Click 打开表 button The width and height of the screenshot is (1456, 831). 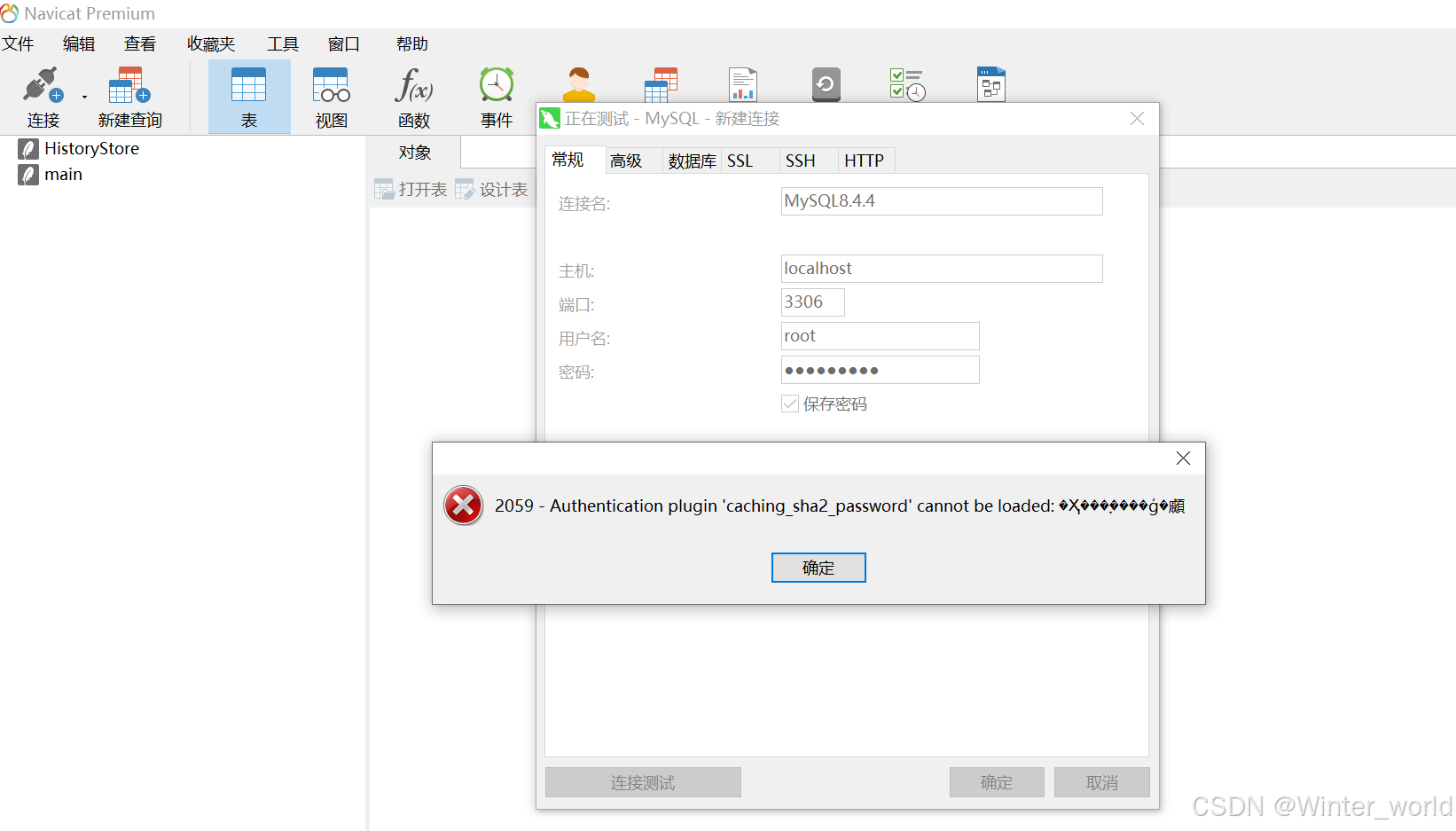pyautogui.click(x=411, y=189)
